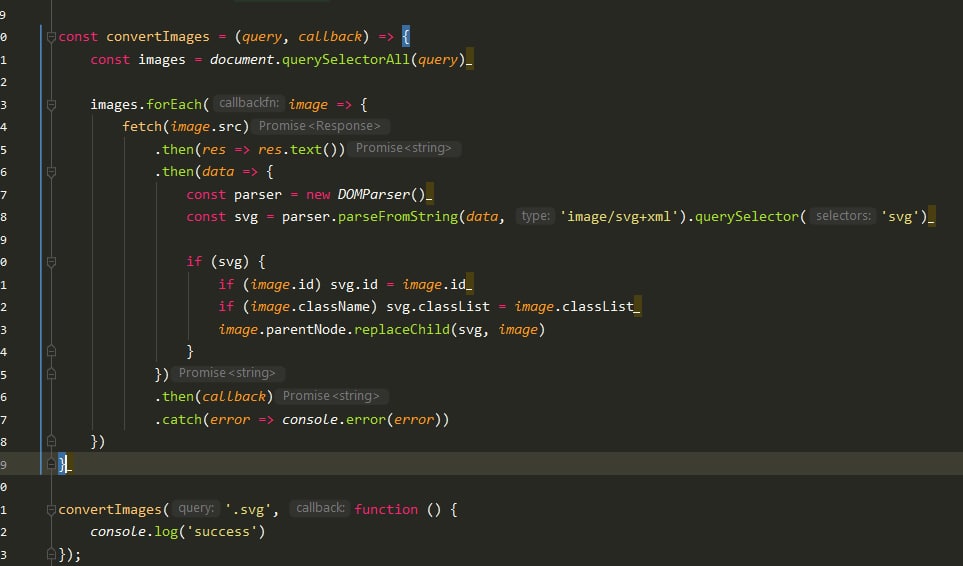Click console.log method call

[134, 532]
